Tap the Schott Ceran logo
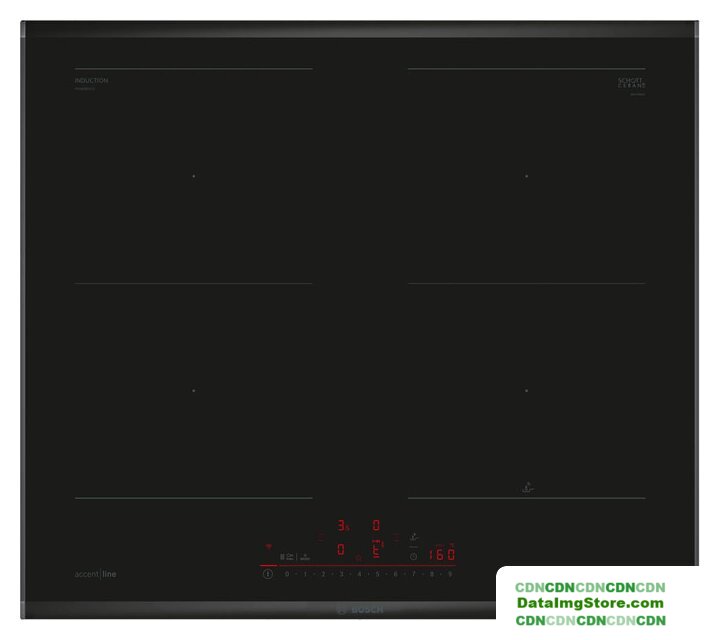This screenshot has width=720, height=640. coord(631,84)
